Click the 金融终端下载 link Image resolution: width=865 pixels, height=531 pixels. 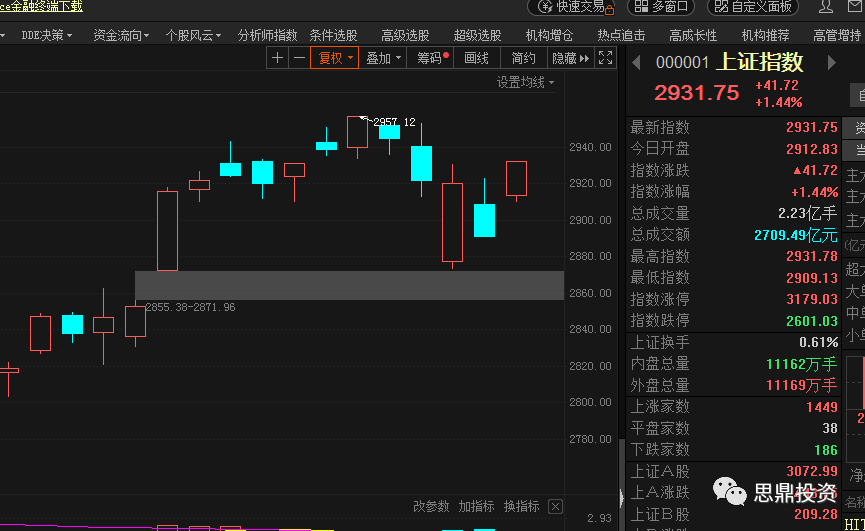coord(41,7)
